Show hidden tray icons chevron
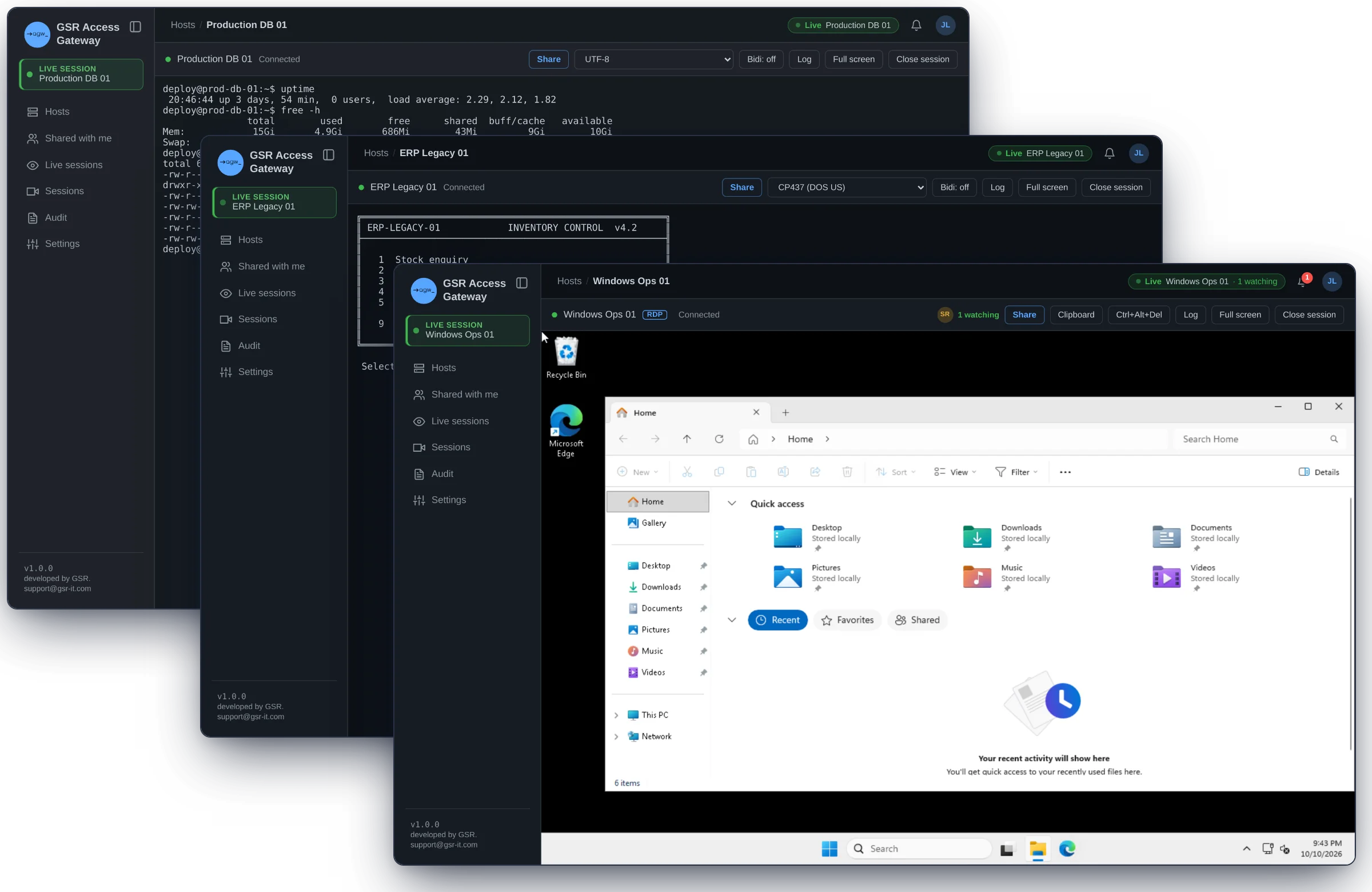Screen dimensions: 1372x892 tap(1246, 849)
